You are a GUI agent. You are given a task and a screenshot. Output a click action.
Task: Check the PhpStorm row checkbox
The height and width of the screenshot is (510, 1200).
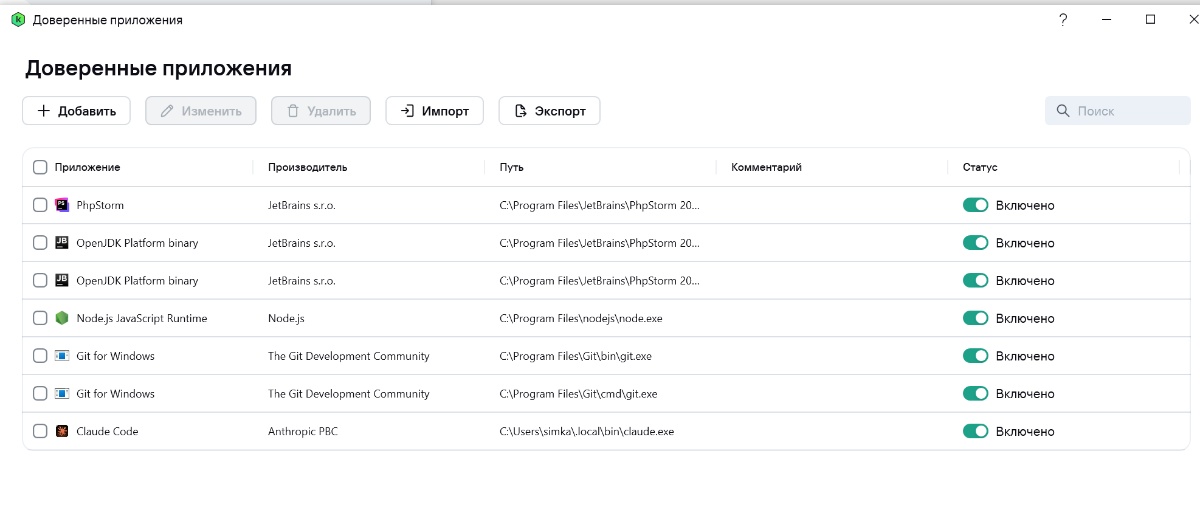pyautogui.click(x=40, y=205)
